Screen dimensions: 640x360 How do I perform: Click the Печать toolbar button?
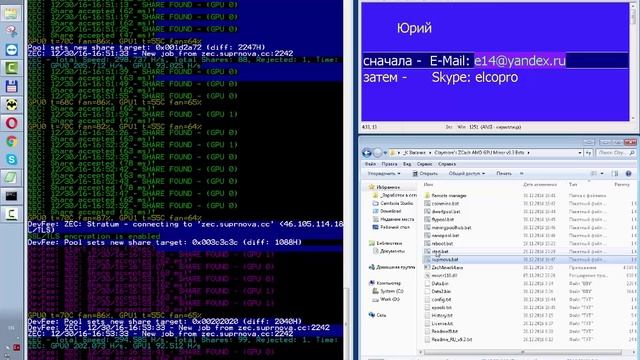[x=504, y=173]
